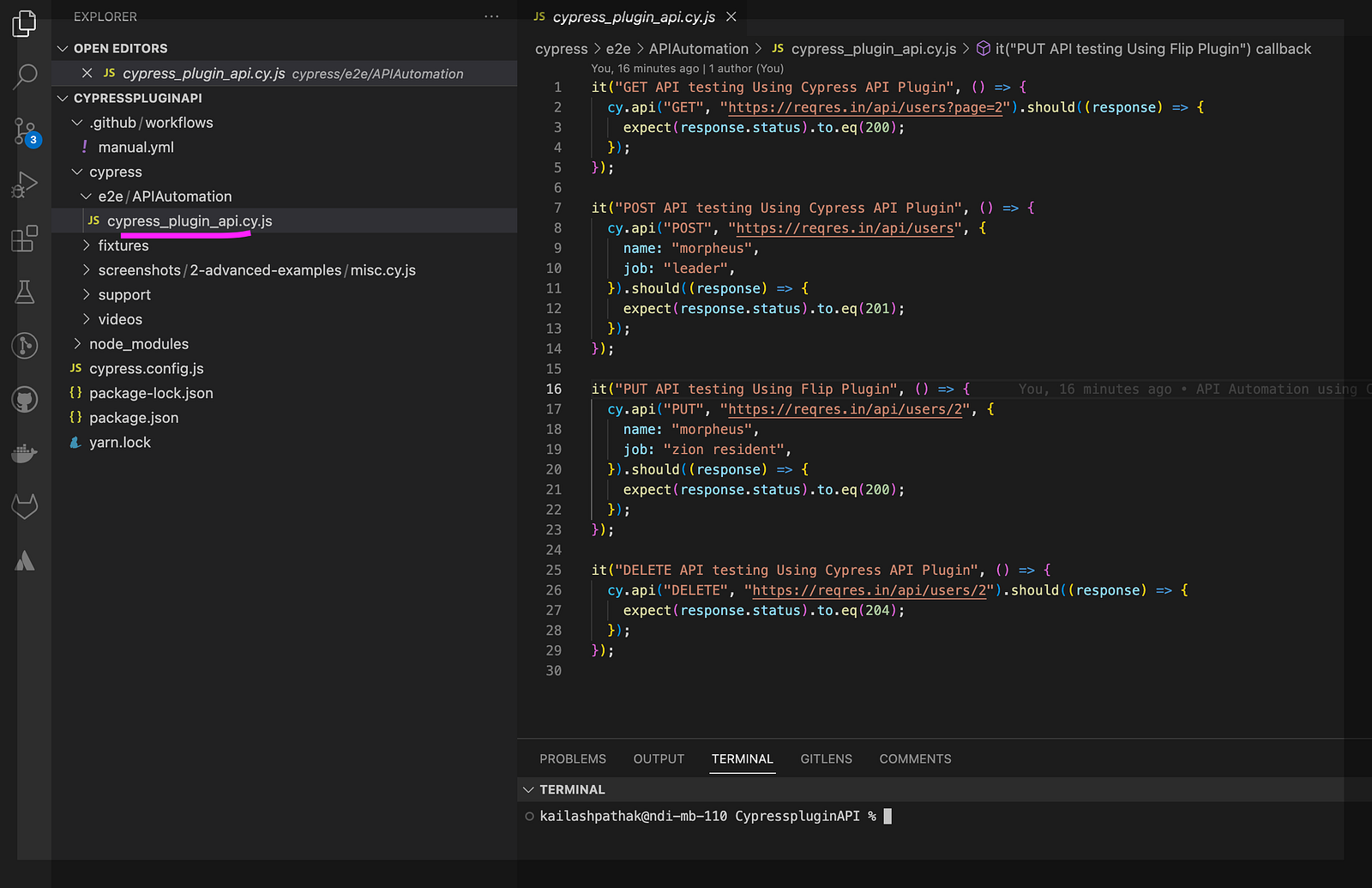Open package.json in the explorer
Screen dimensions: 1372x888
pyautogui.click(x=134, y=418)
